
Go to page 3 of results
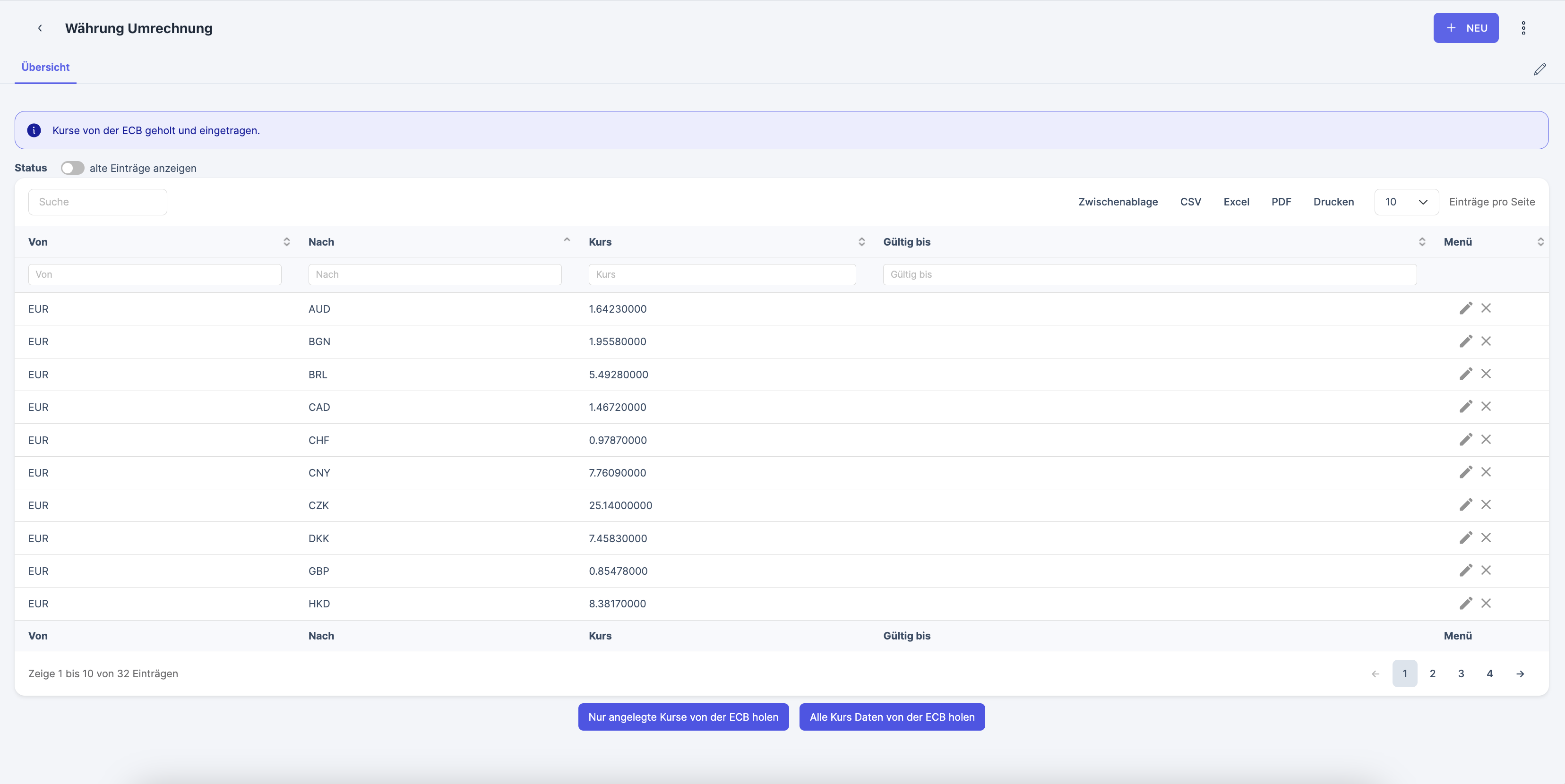[x=1461, y=673]
